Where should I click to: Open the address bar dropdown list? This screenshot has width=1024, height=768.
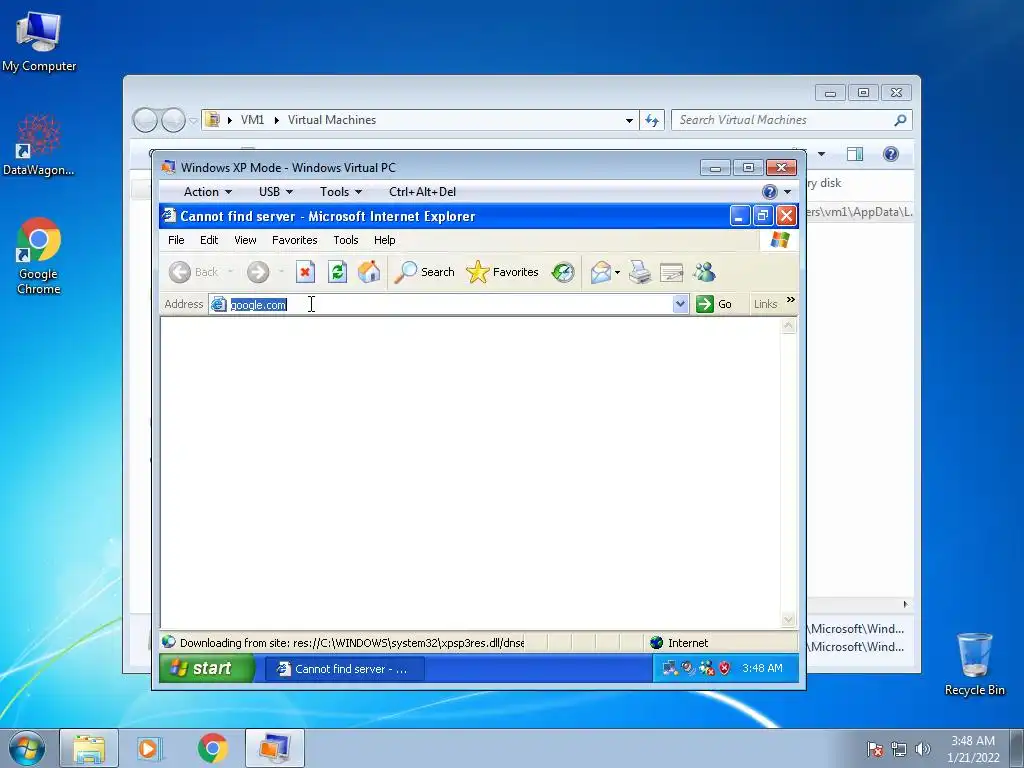680,304
